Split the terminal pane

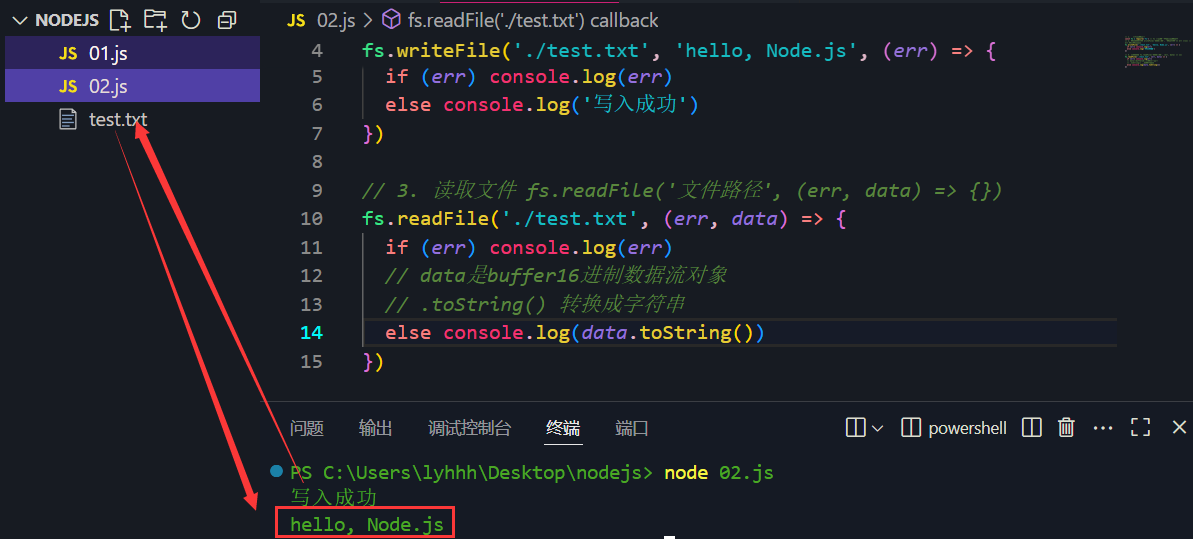pyautogui.click(x=1031, y=428)
